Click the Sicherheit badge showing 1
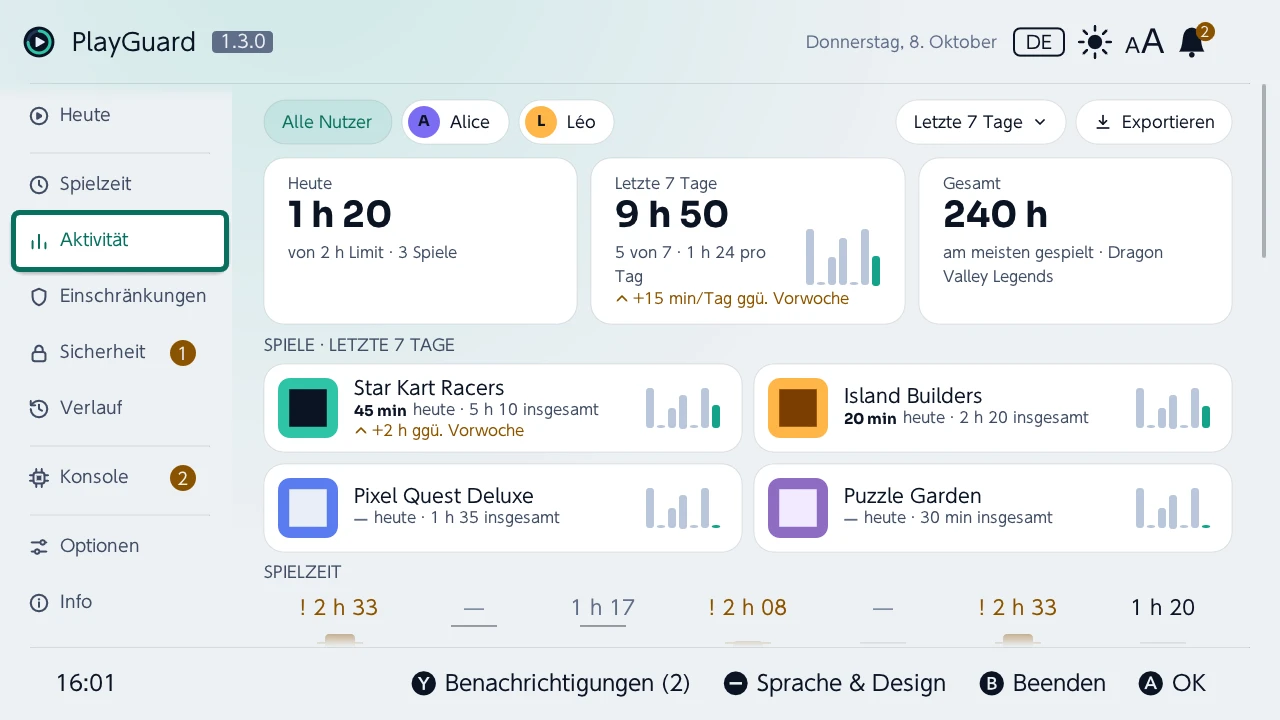The height and width of the screenshot is (720, 1280). coord(182,353)
